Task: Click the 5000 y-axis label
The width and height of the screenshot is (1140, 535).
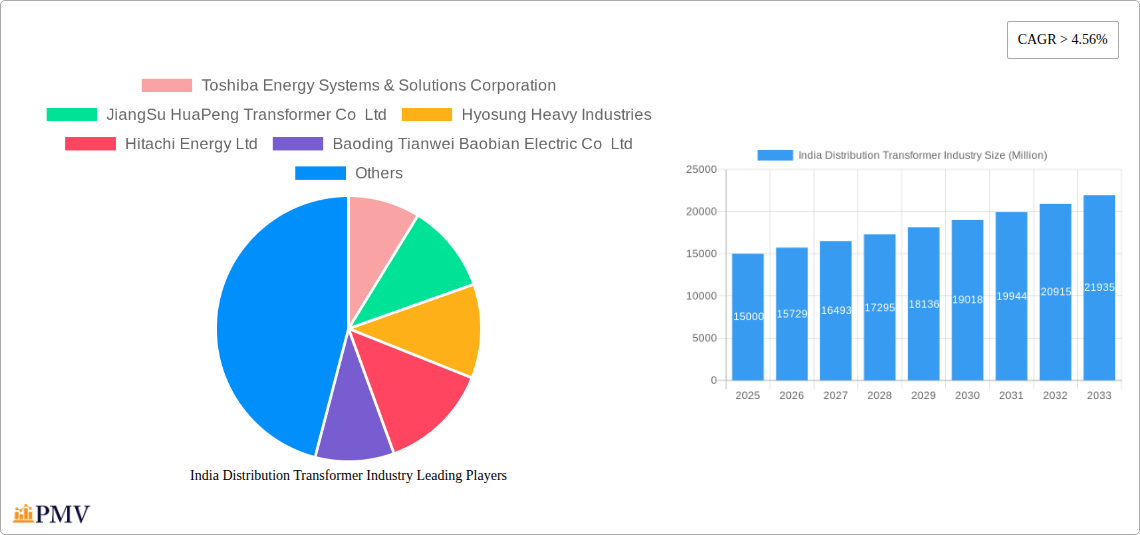Action: click(704, 338)
